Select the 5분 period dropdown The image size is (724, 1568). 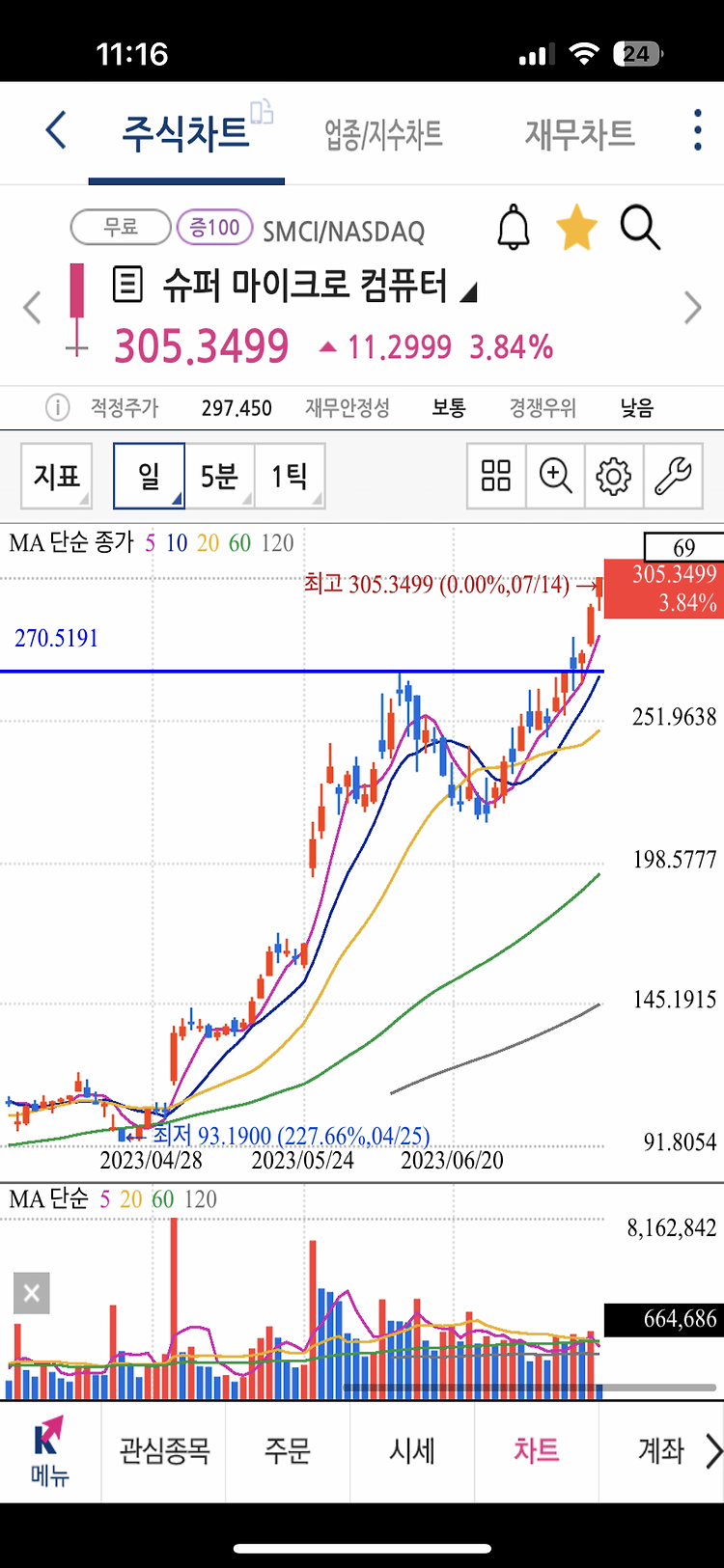pyautogui.click(x=219, y=476)
